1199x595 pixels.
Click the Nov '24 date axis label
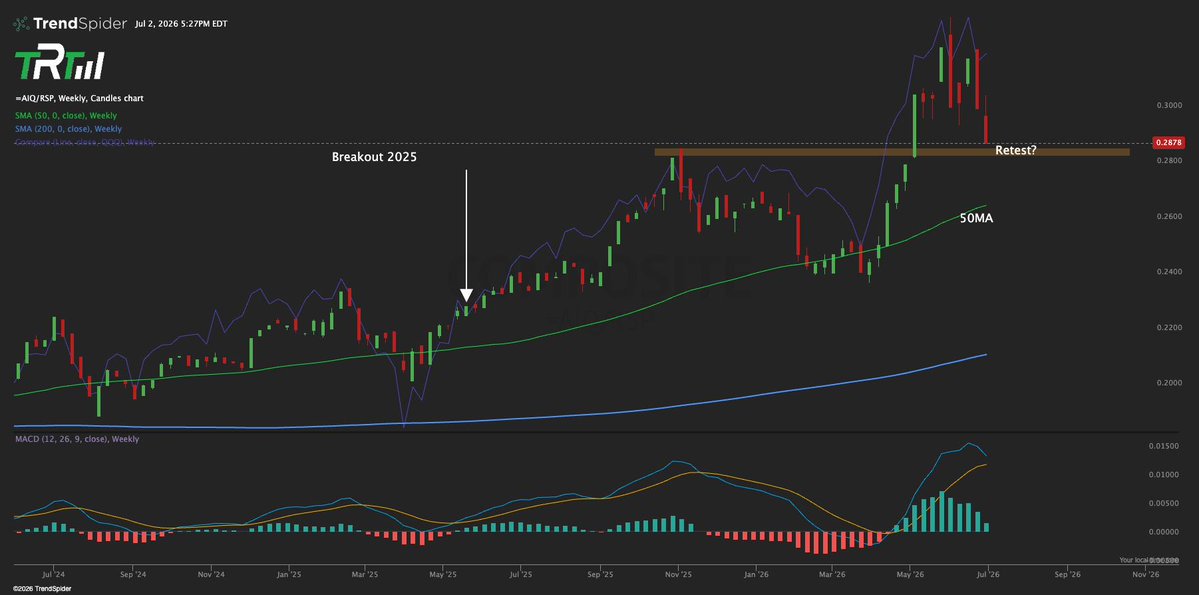212,573
